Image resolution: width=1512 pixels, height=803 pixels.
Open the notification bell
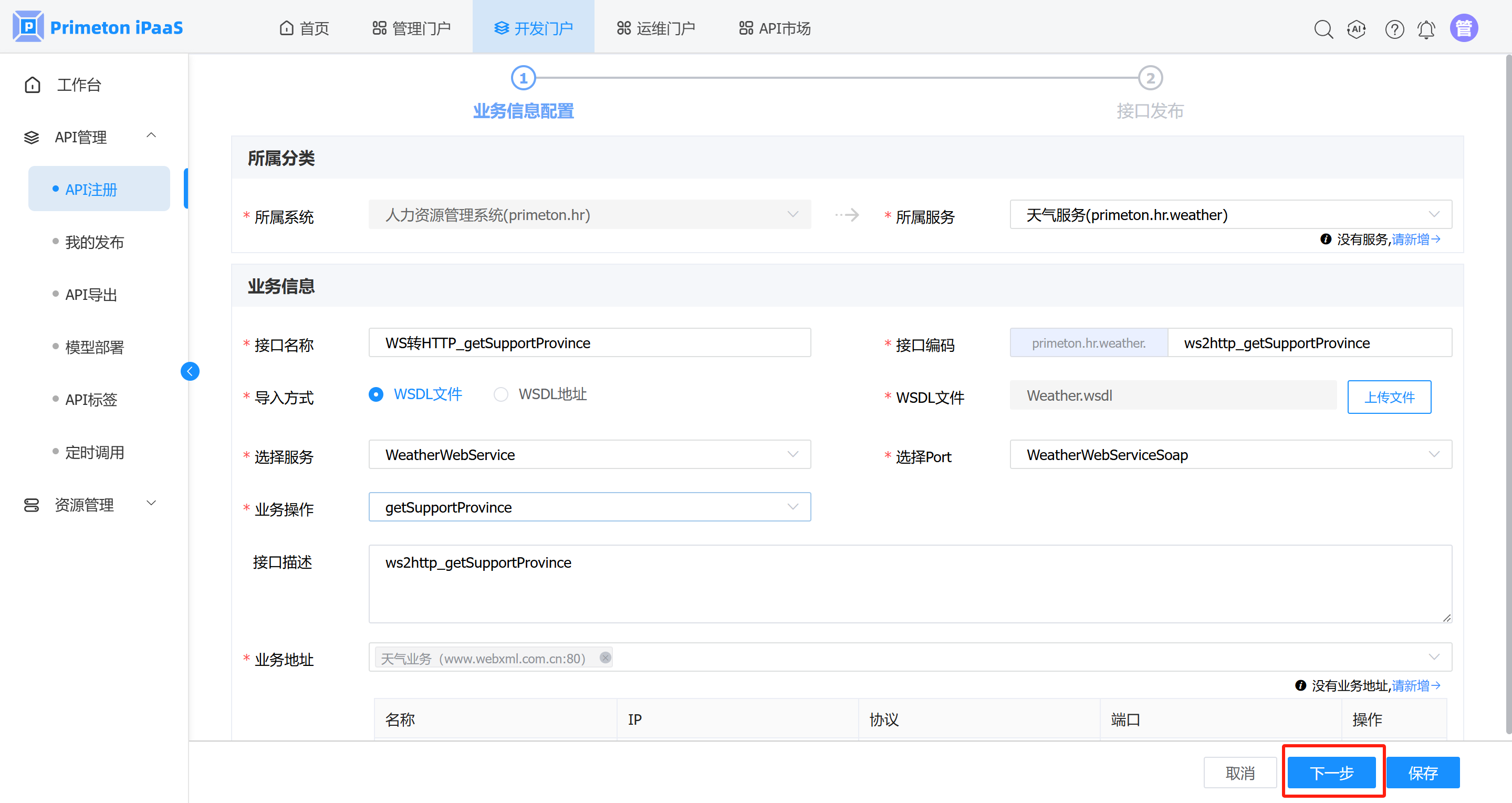pyautogui.click(x=1426, y=28)
